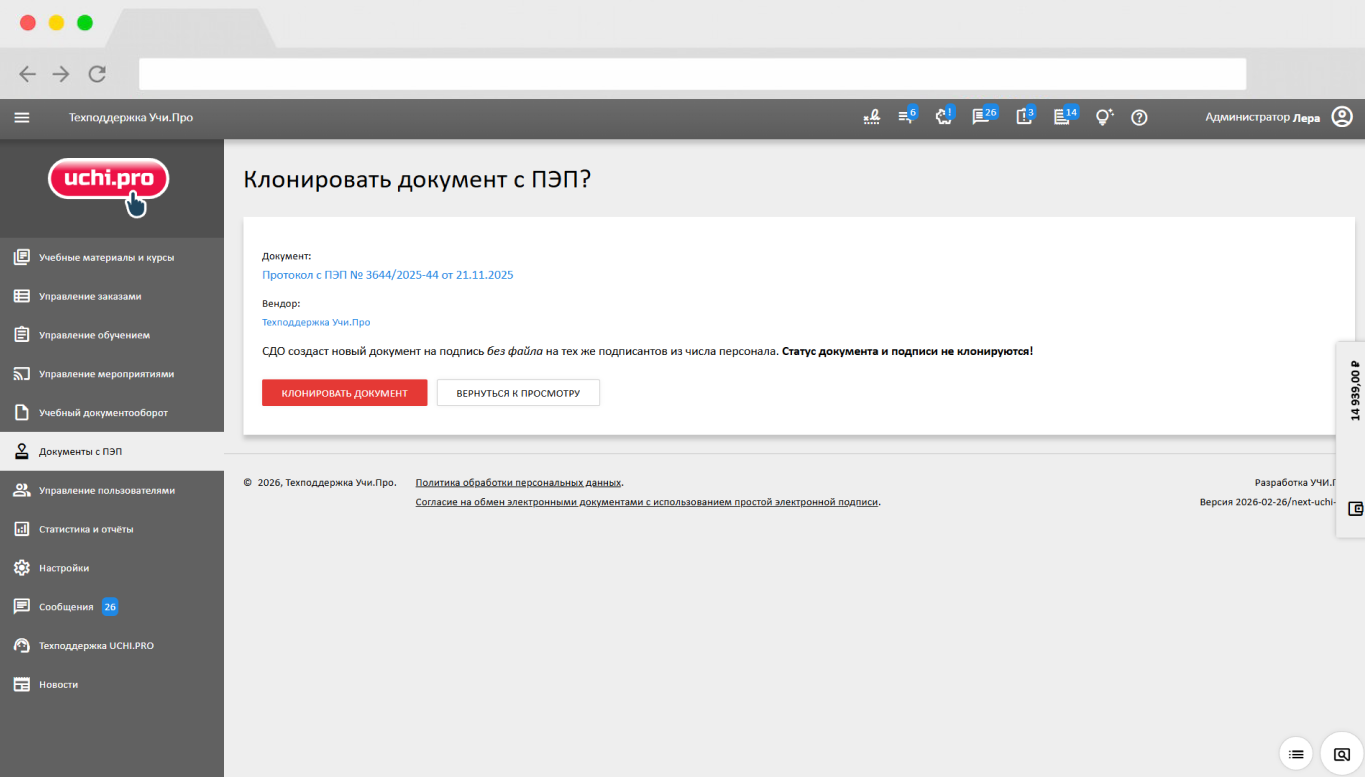Screen dimensions: 1365x777
Task: Open the piggy bank balance notification icon
Action: pyautogui.click(x=942, y=117)
